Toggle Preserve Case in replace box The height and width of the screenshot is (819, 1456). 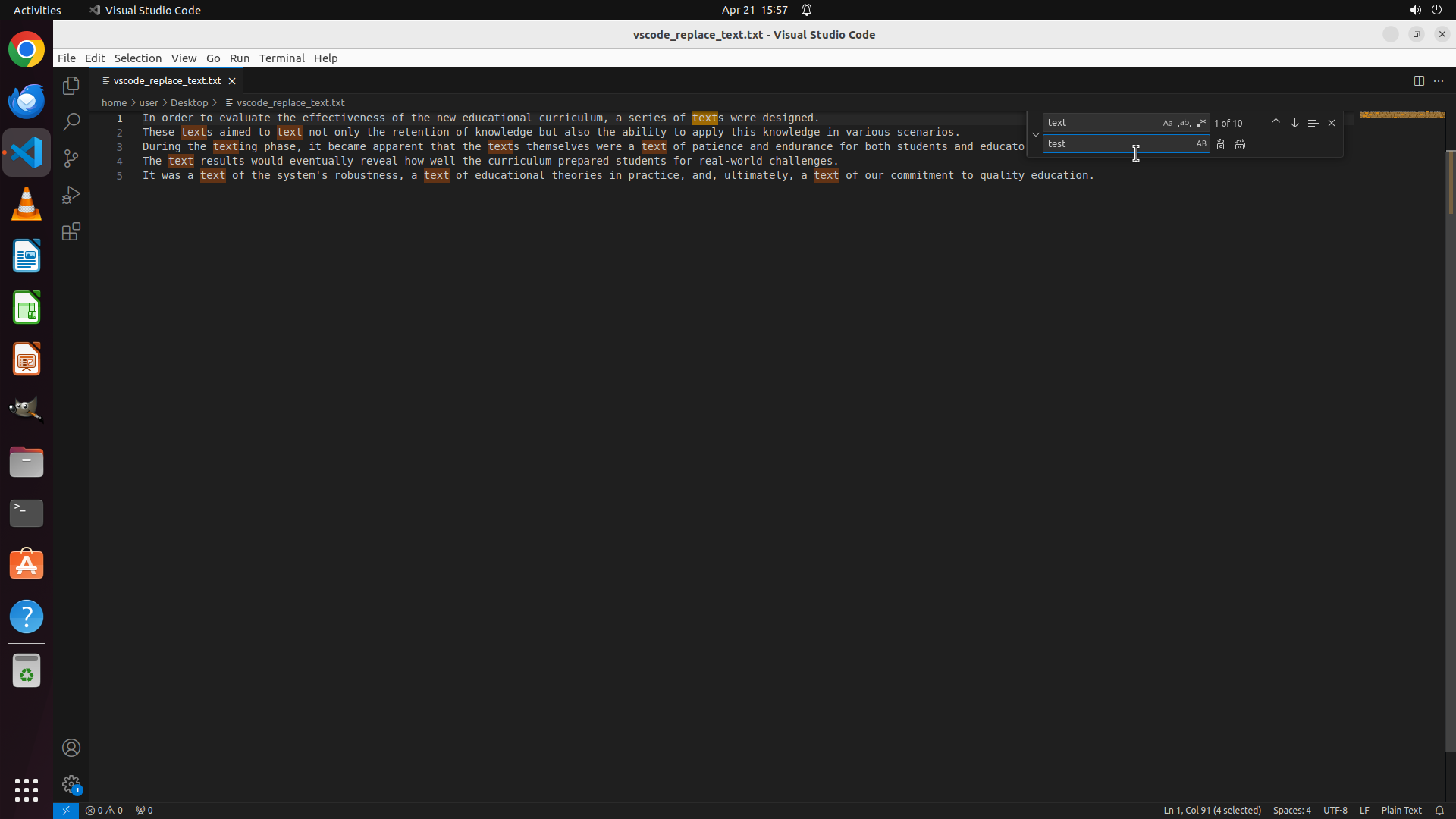(x=1200, y=144)
